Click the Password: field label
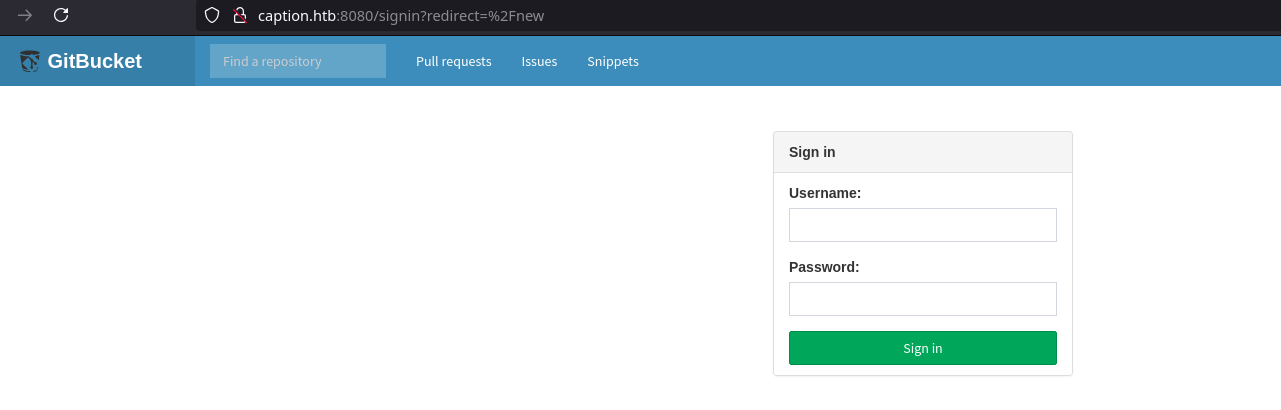Viewport: 1281px width, 410px height. 824,267
